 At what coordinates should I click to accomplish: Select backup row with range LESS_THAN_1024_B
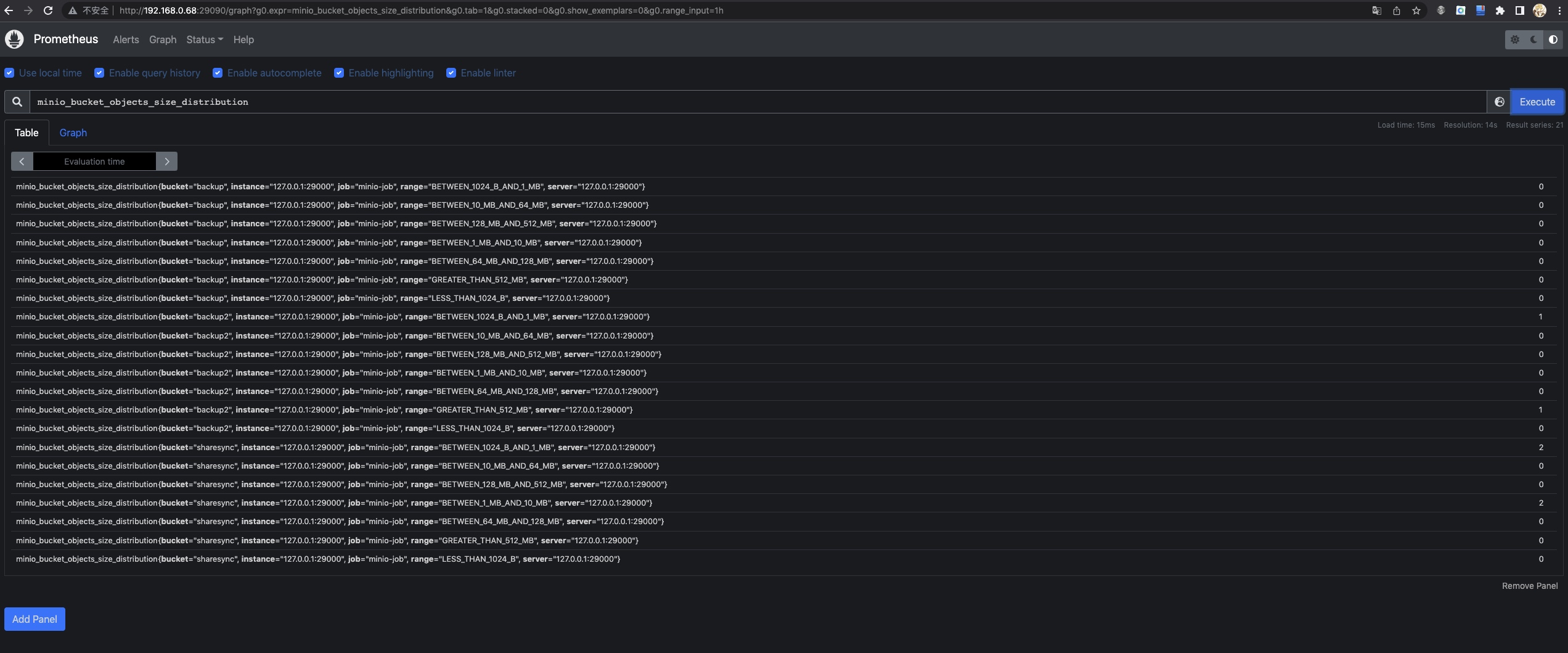tap(783, 298)
